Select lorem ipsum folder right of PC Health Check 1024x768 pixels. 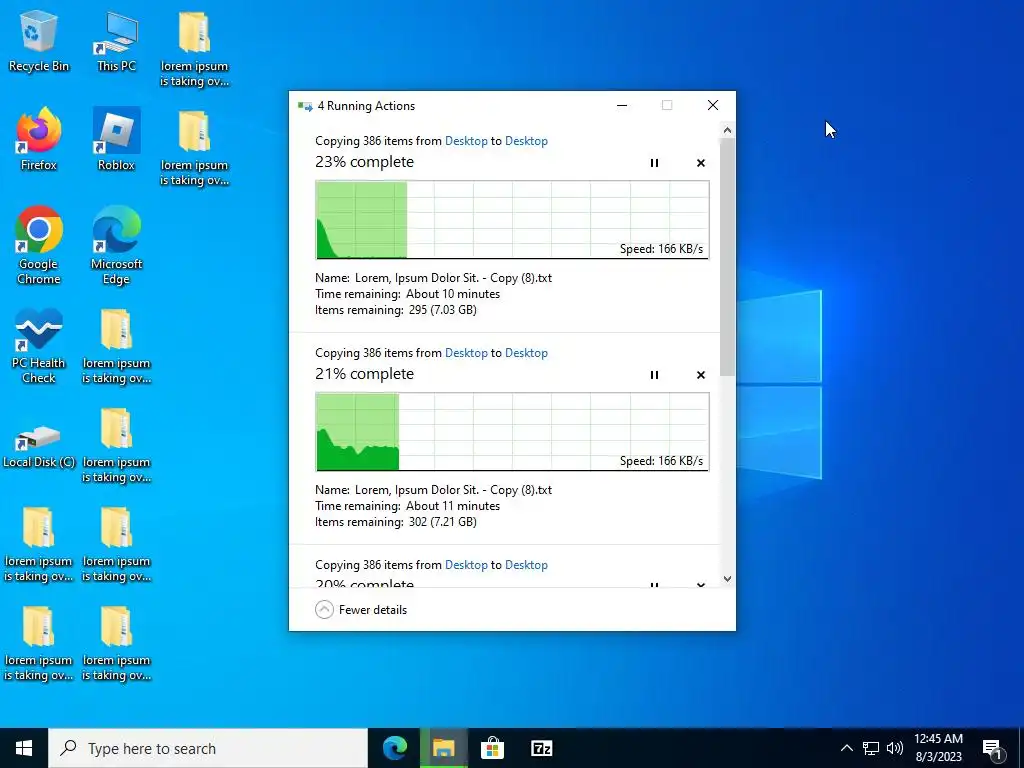pos(116,346)
